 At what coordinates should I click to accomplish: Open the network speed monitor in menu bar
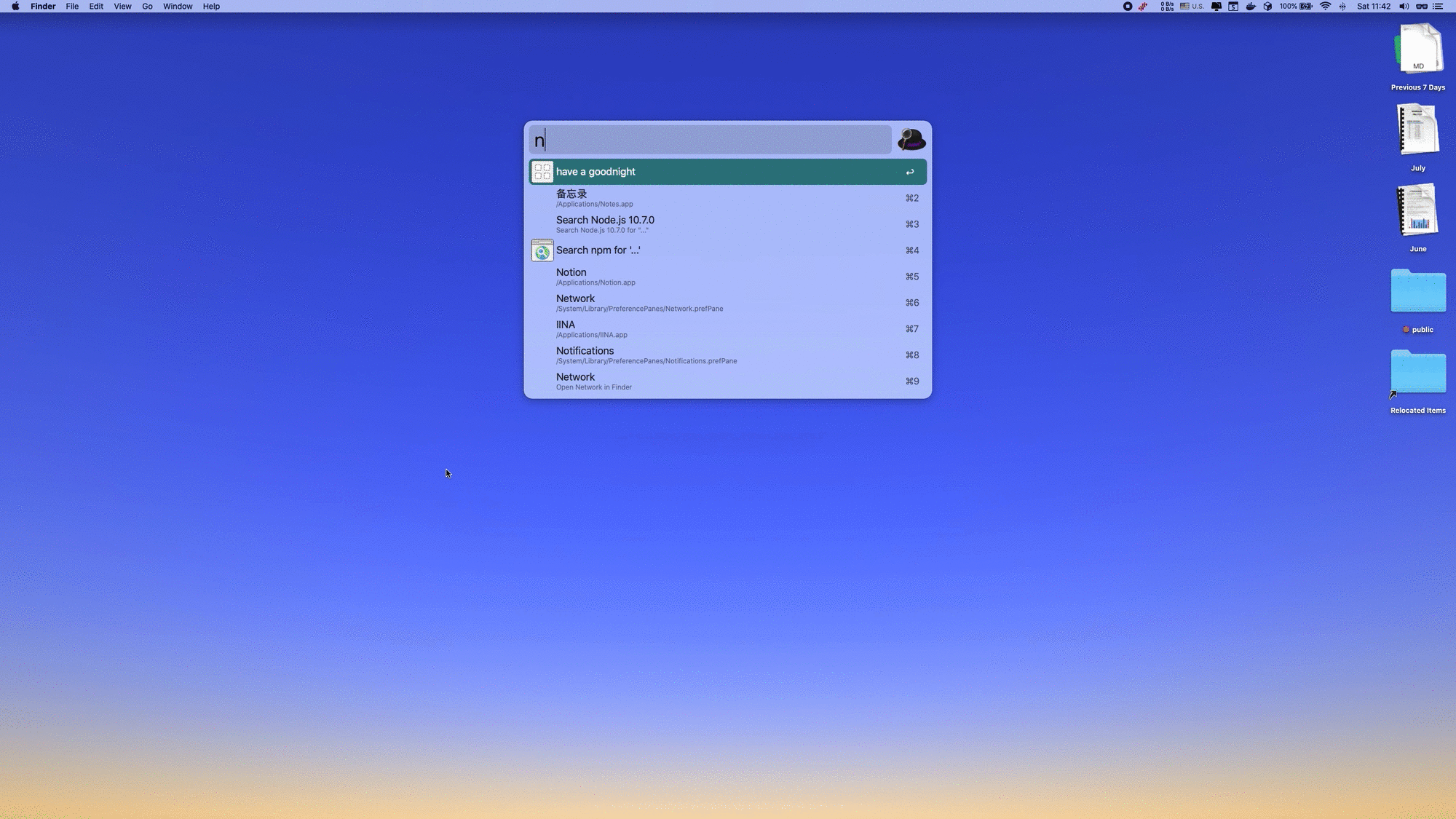[1167, 7]
